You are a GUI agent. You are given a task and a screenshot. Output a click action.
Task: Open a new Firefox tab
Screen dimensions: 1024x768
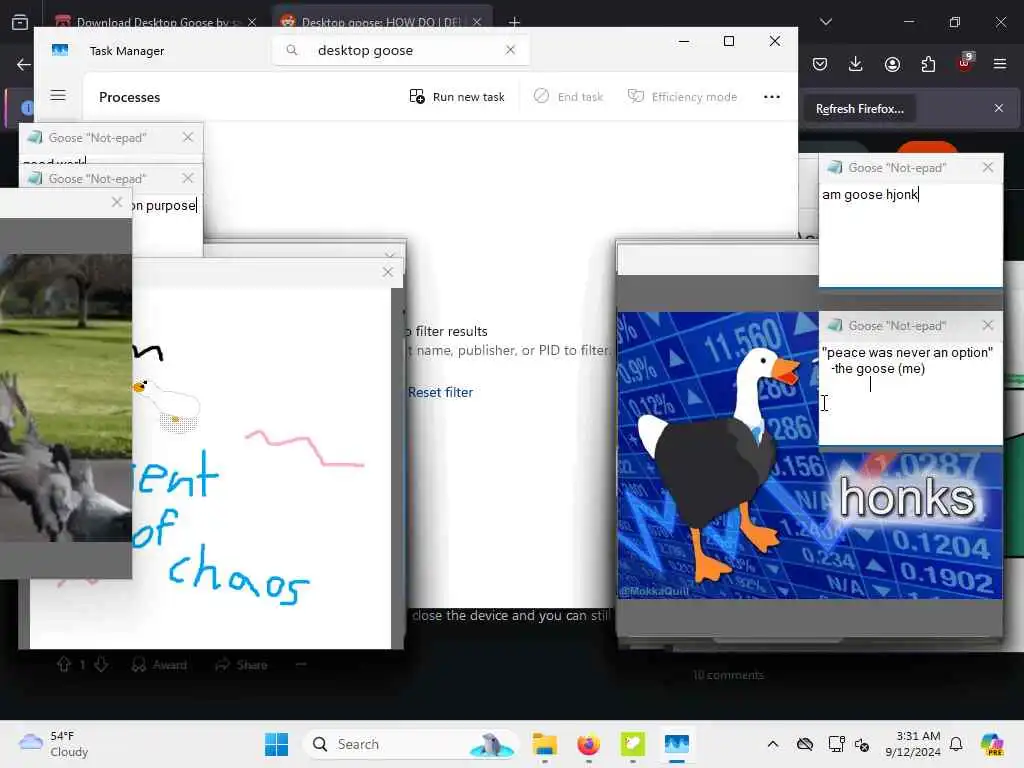point(514,23)
